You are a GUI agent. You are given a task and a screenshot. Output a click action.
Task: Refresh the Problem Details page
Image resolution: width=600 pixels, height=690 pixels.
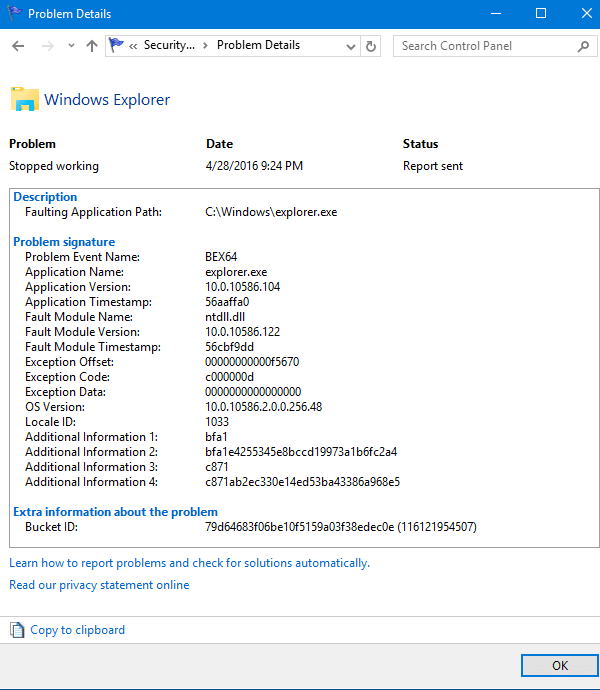(371, 46)
